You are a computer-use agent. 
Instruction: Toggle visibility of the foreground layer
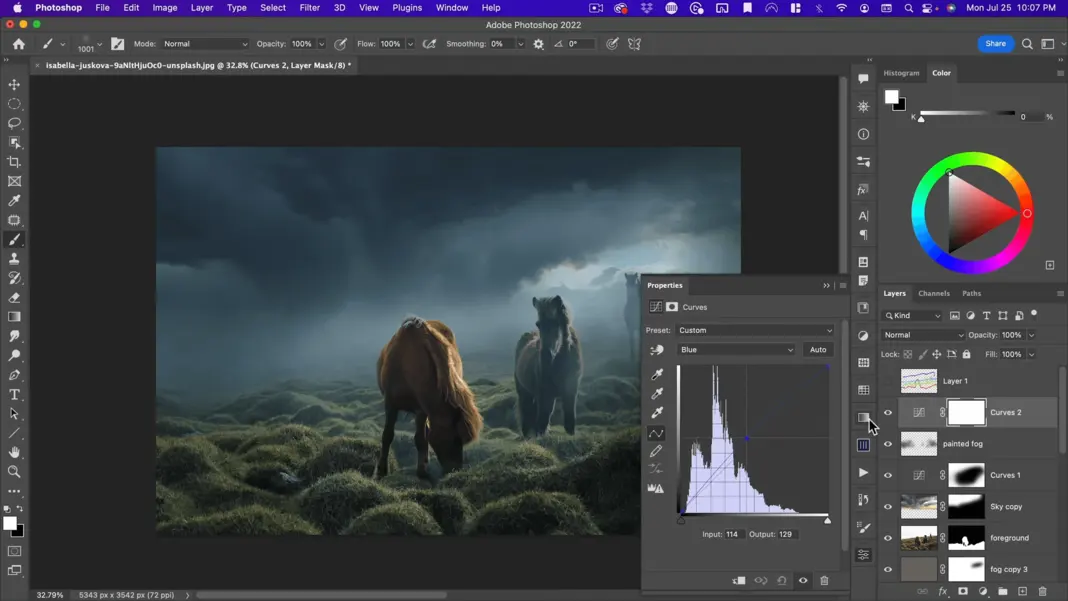pyautogui.click(x=888, y=538)
